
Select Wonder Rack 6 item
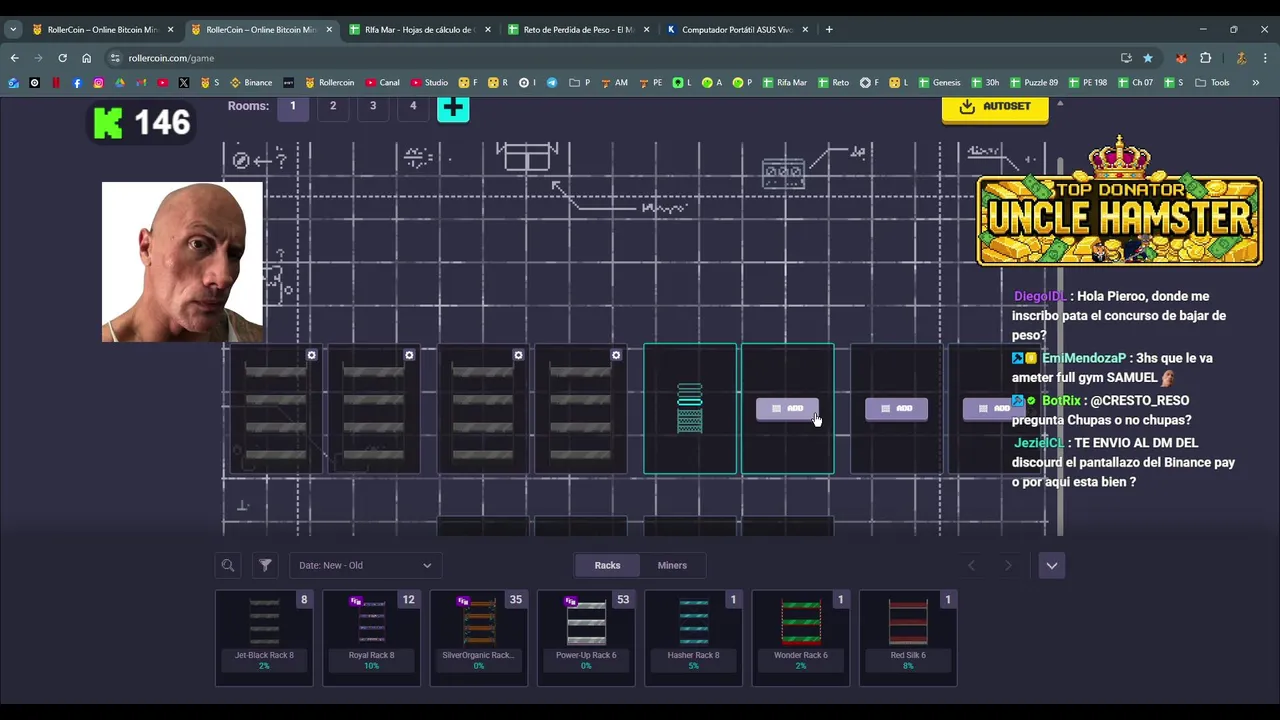[x=801, y=638]
